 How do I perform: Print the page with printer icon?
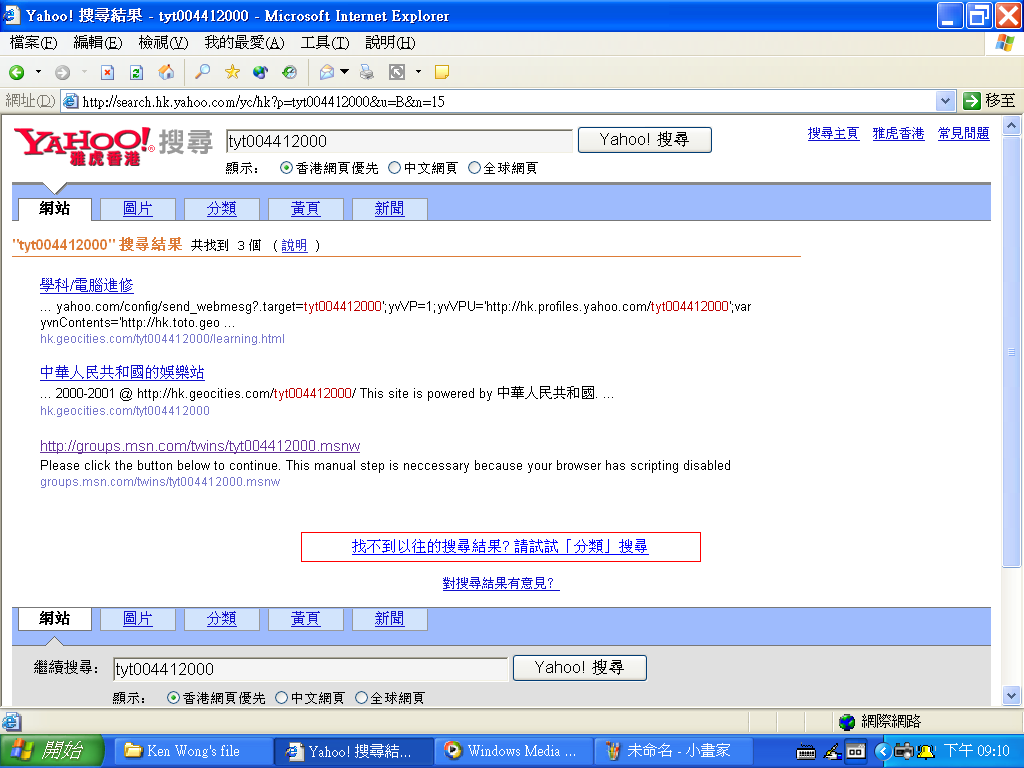(x=367, y=72)
